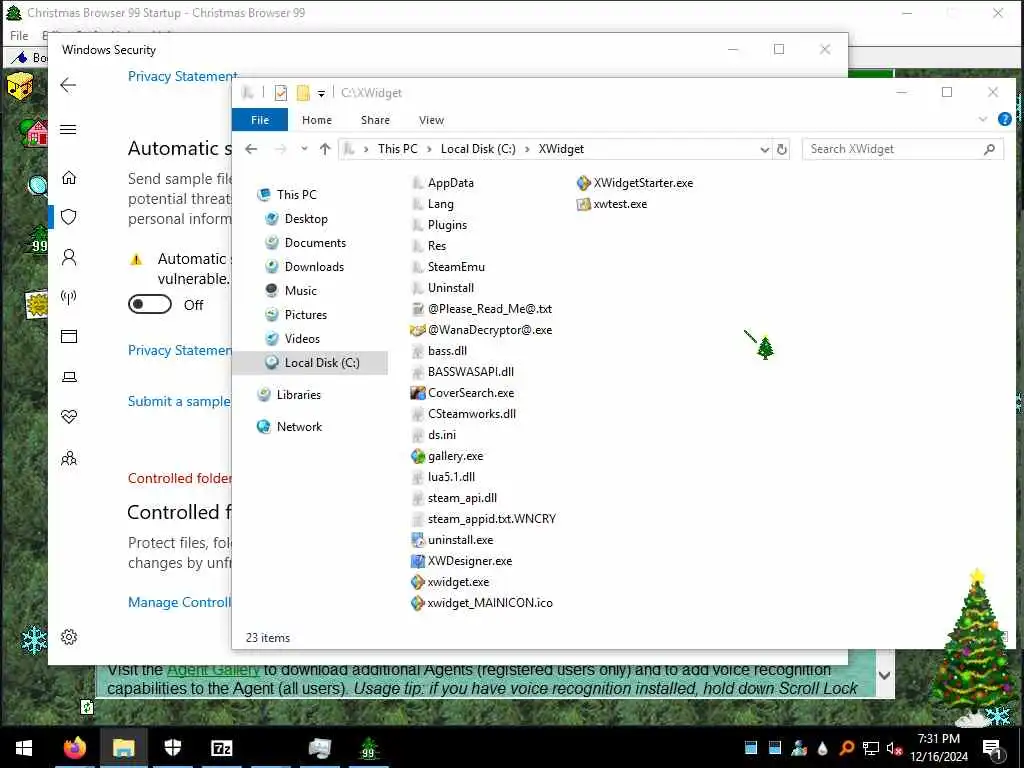Expand the Explorer ribbon chevron
The image size is (1024, 768).
click(982, 120)
